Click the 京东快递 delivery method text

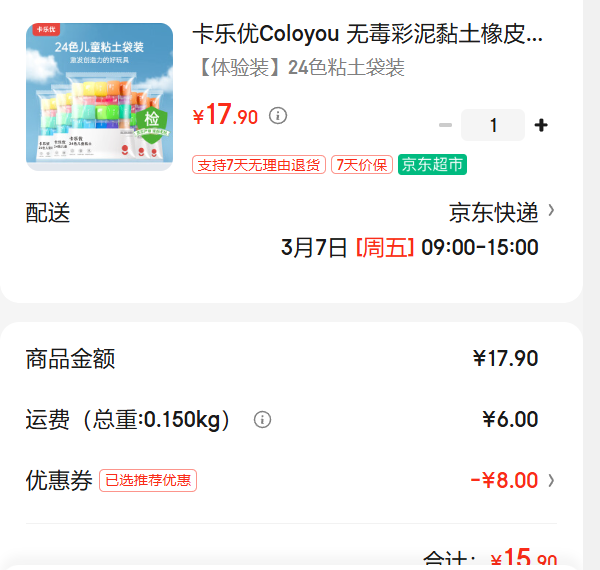pyautogui.click(x=494, y=213)
